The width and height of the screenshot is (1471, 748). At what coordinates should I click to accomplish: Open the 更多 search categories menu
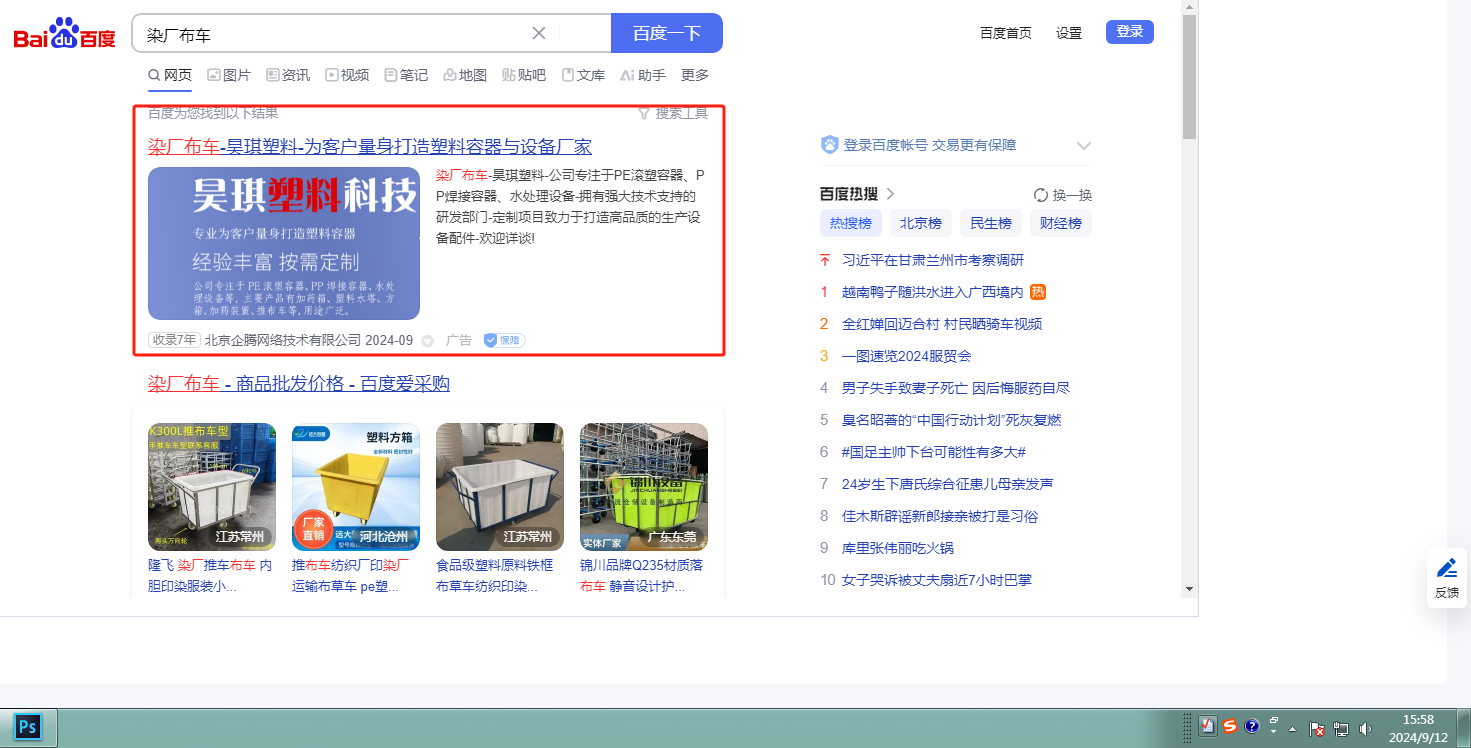click(x=695, y=75)
